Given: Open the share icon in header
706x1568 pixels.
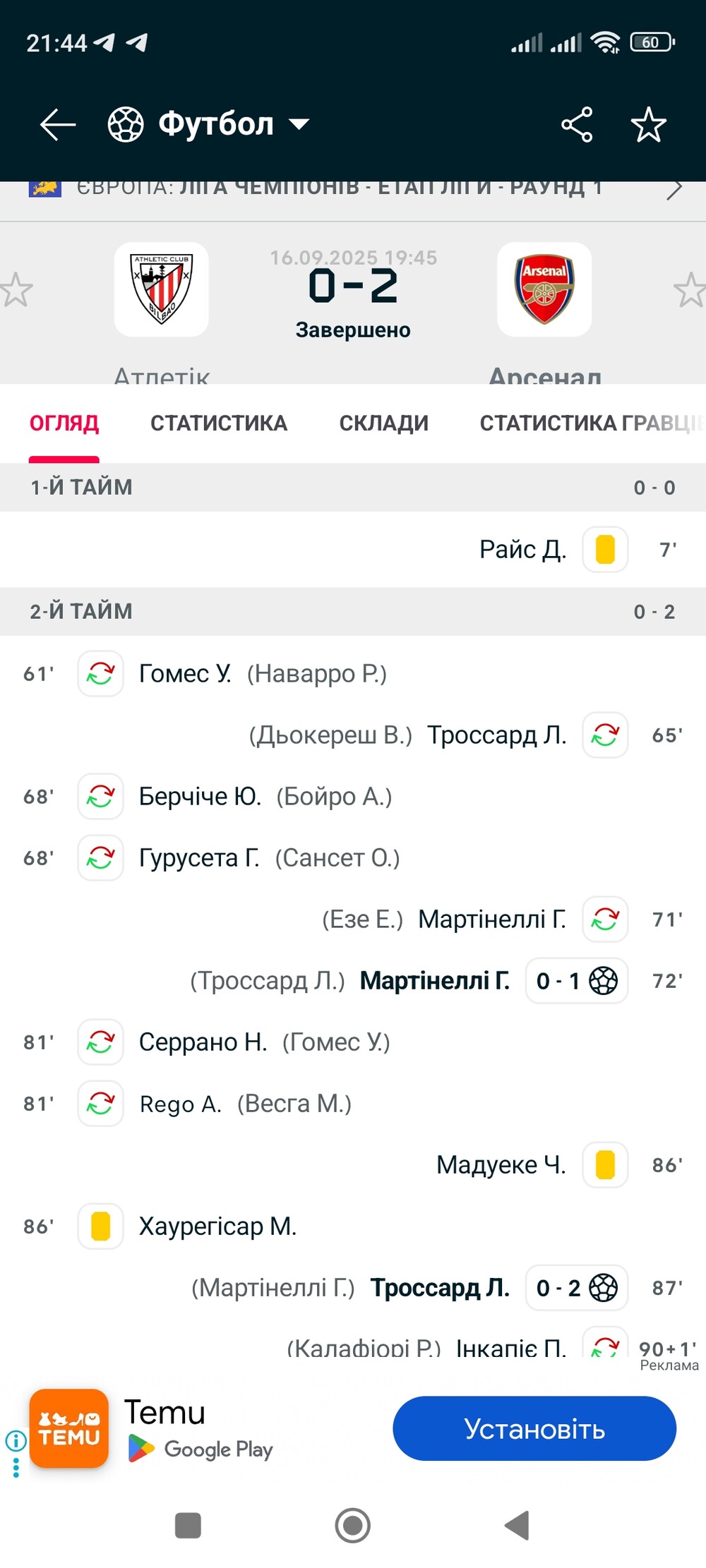Looking at the screenshot, I should coord(577,125).
